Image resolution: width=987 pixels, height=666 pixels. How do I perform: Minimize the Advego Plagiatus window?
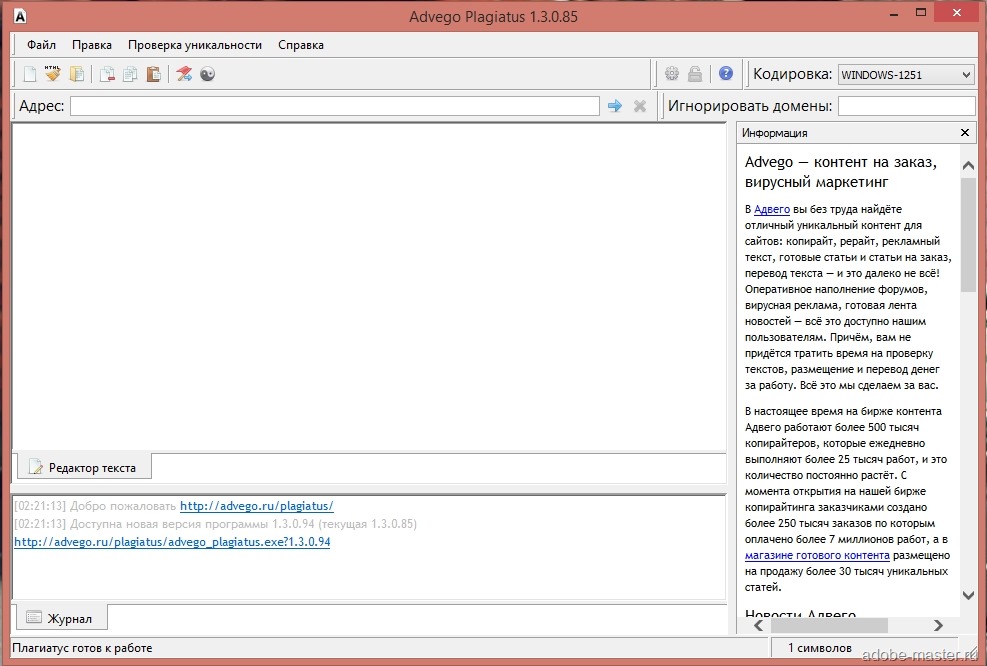(x=894, y=14)
